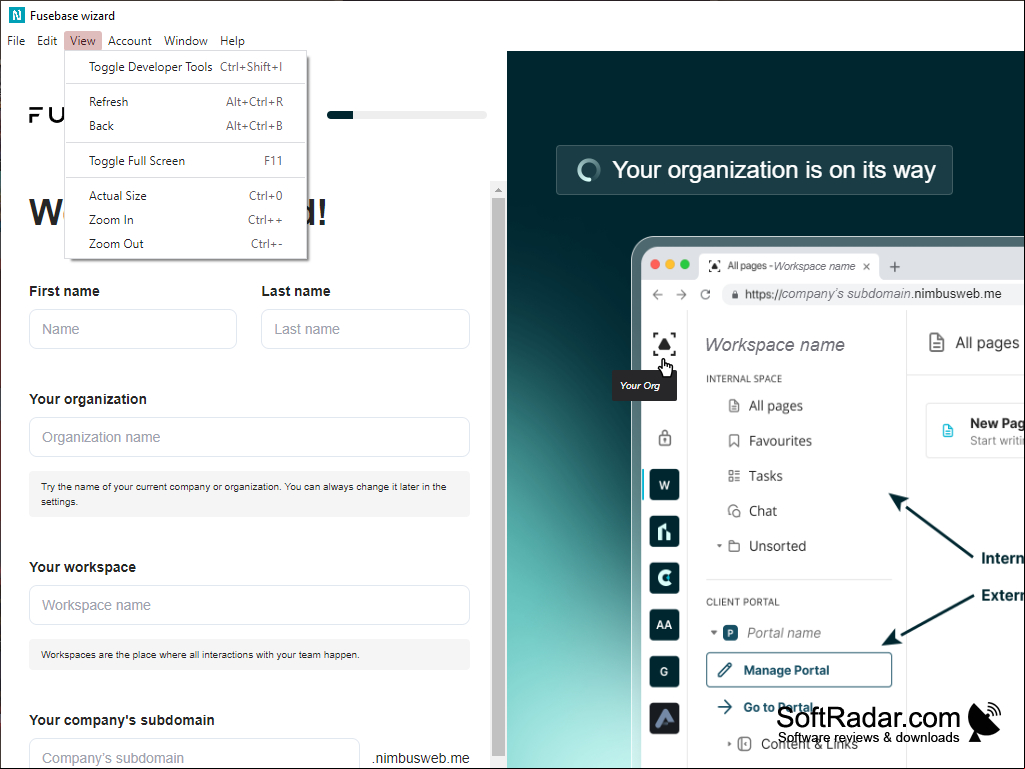
Task: Open Tasks in the sidebar
Action: pyautogui.click(x=755, y=476)
